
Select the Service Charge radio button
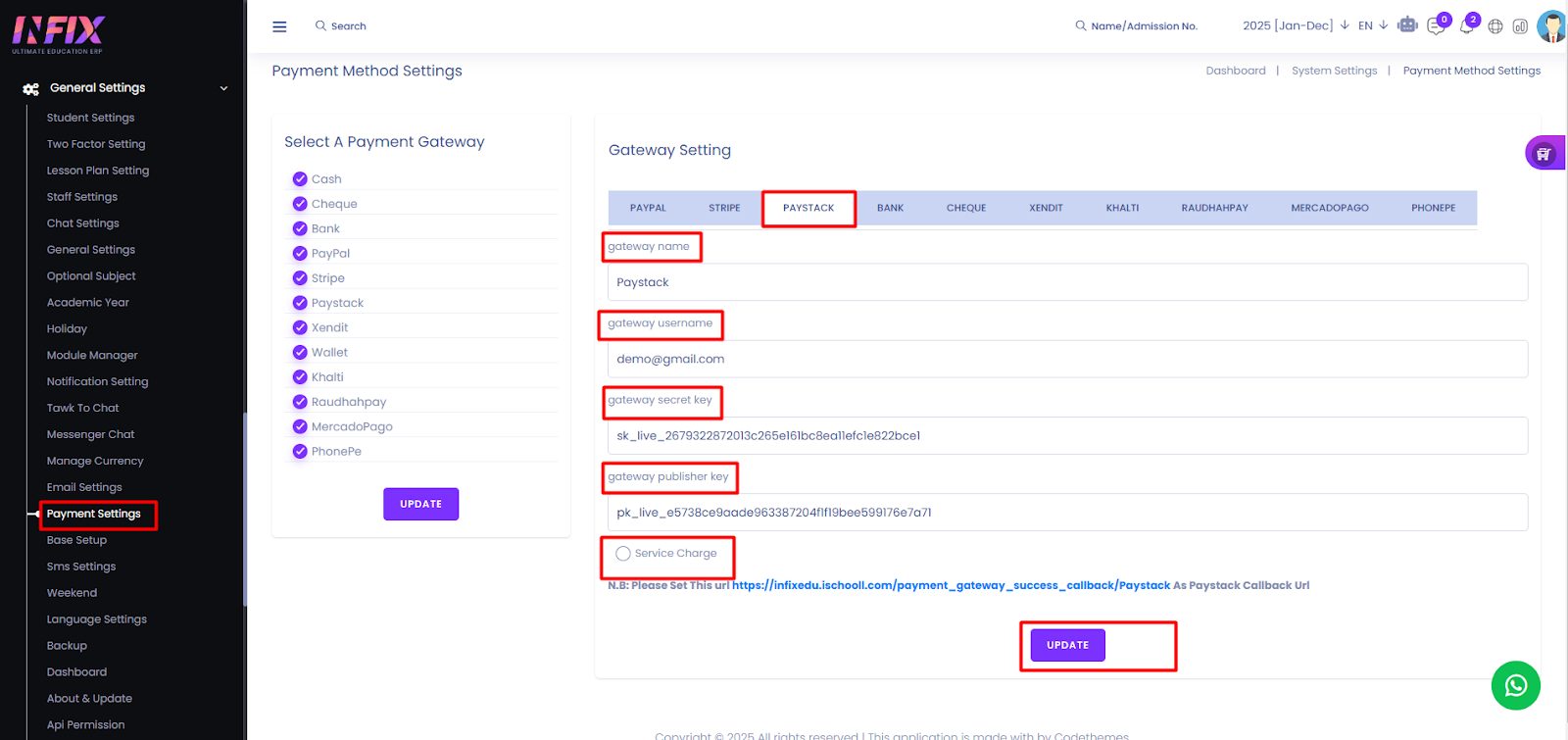[623, 554]
